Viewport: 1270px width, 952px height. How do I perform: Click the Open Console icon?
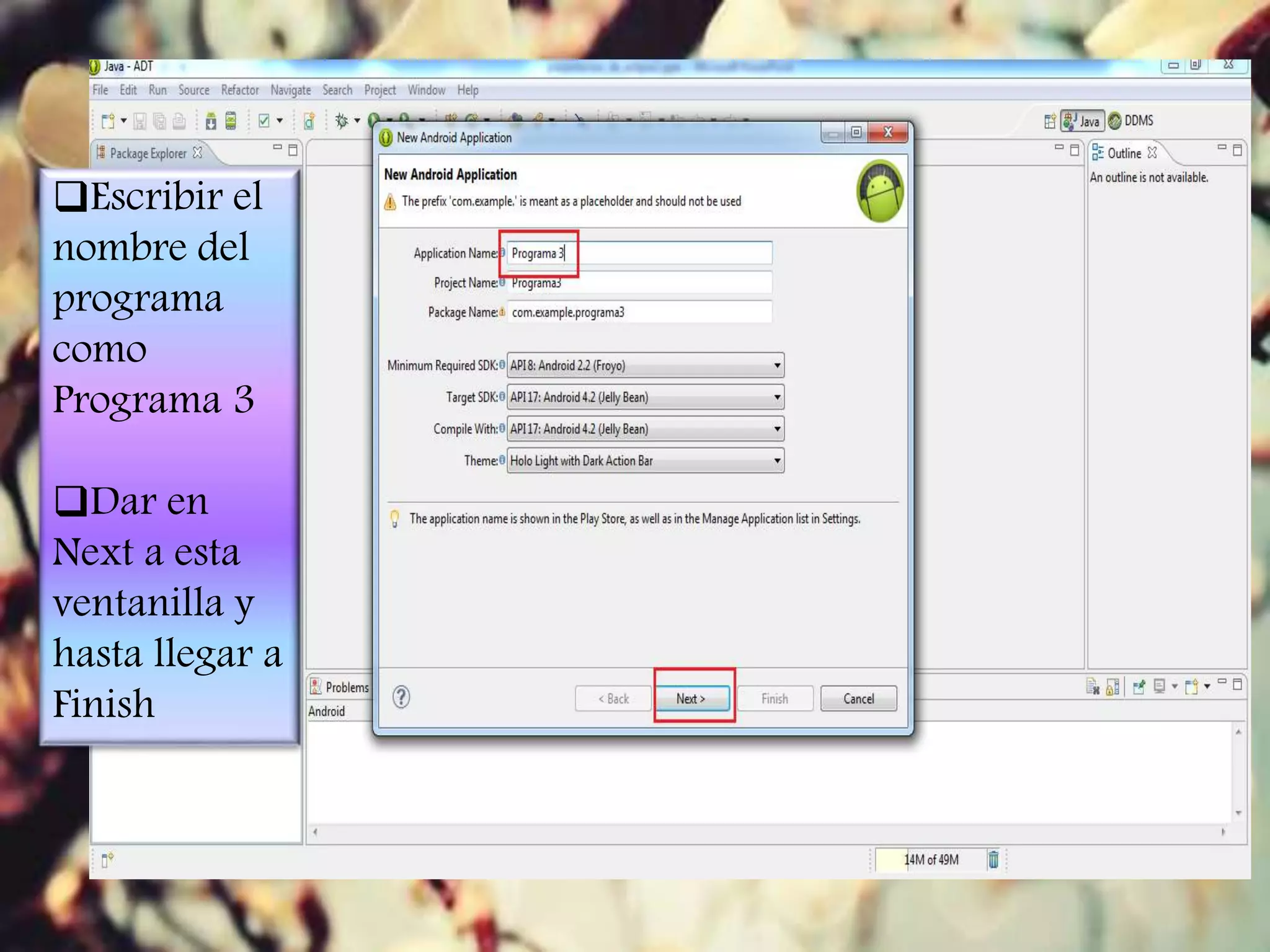click(1191, 687)
